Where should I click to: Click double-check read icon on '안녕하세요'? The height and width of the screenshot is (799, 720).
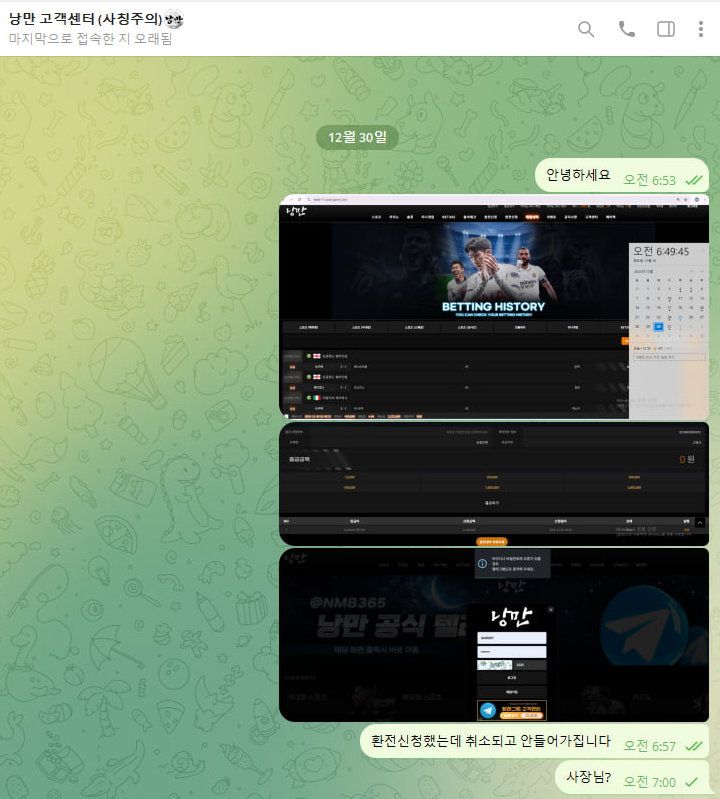click(693, 180)
